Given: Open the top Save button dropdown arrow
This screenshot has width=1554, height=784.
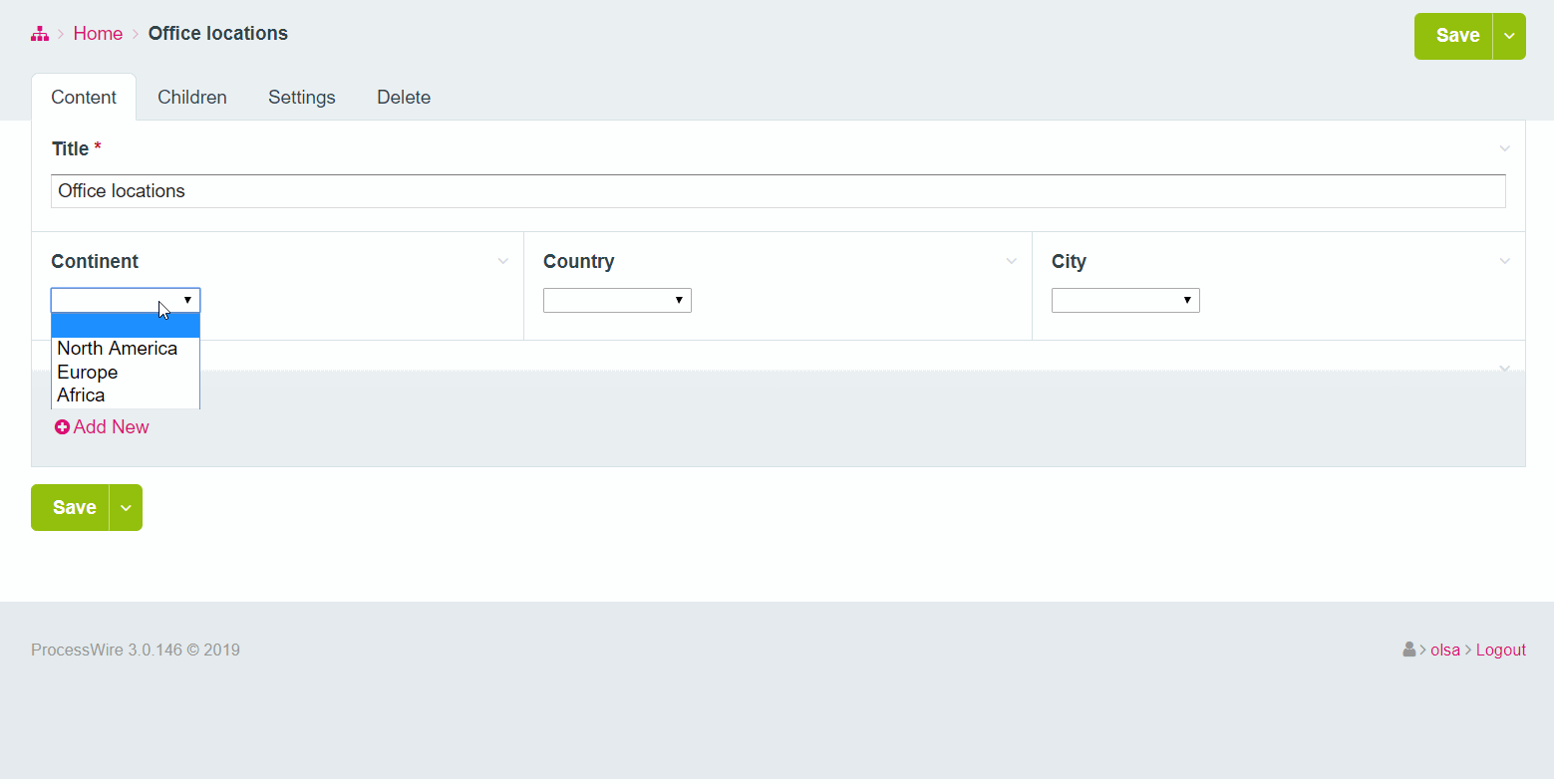Looking at the screenshot, I should [x=1509, y=36].
